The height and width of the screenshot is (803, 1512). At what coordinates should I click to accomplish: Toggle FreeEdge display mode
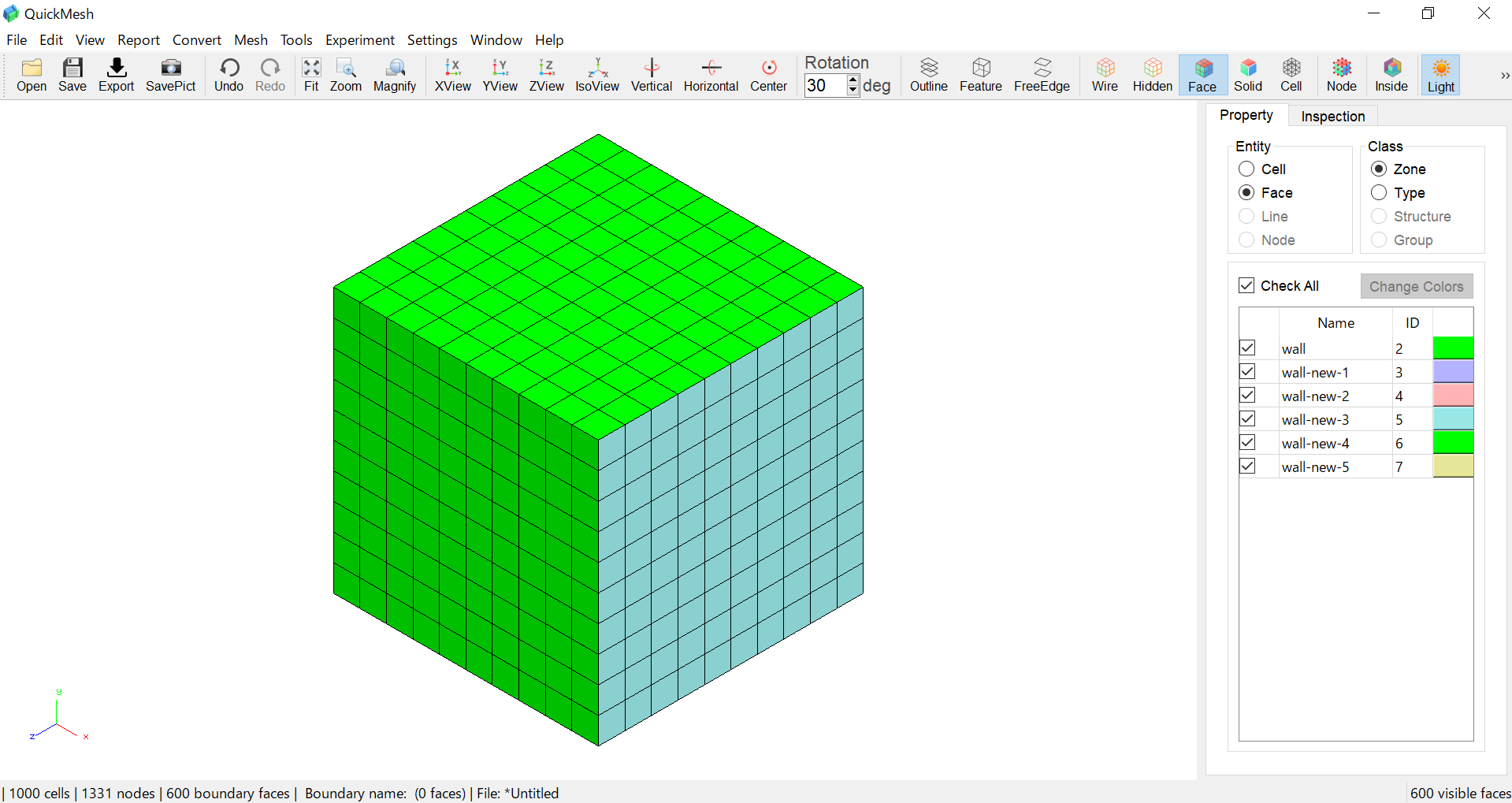point(1042,76)
